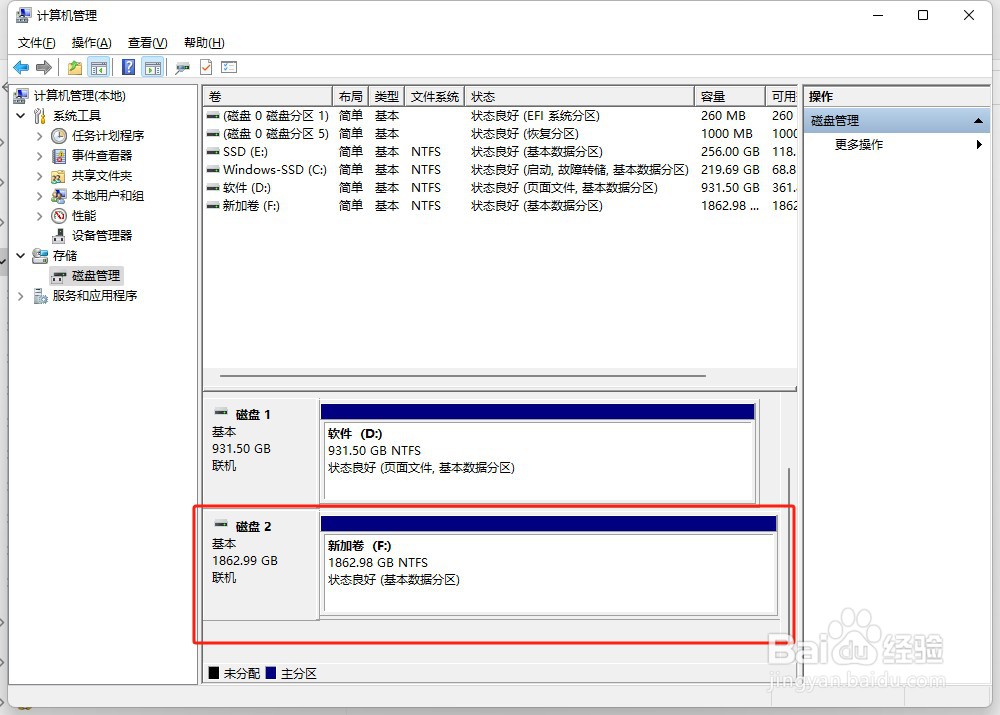1000x715 pixels.
Task: Collapse the 系统工具 tree branch
Action: click(20, 115)
